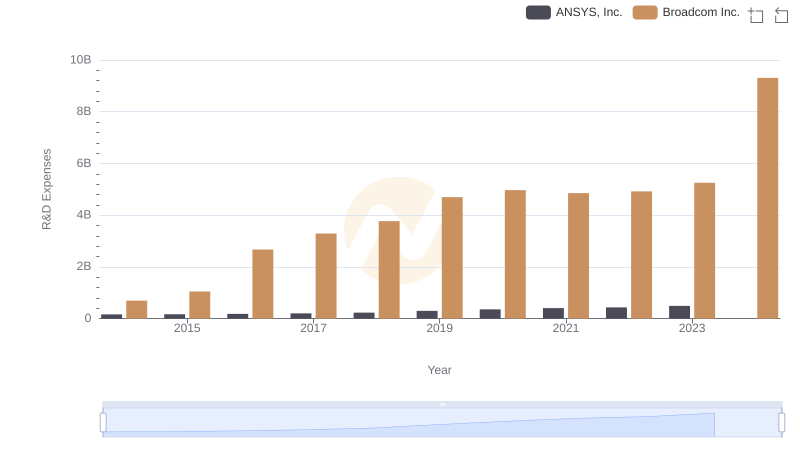This screenshot has width=800, height=461.
Task: Click the x-axis label 2015
Action: coord(187,328)
